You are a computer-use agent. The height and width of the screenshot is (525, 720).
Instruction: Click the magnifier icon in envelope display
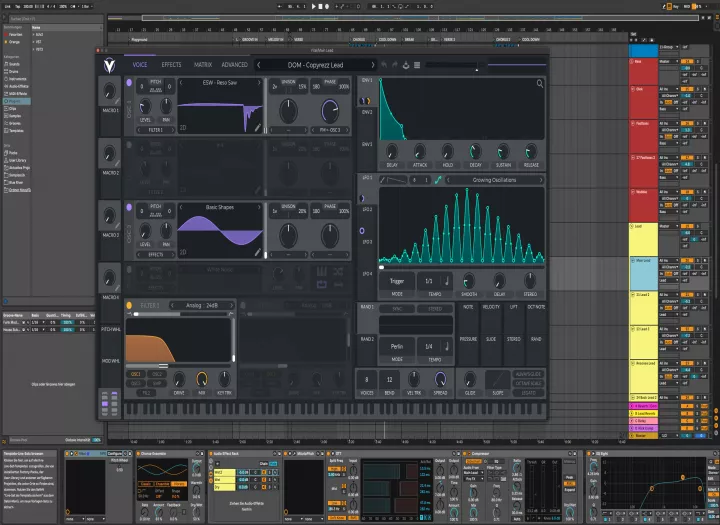pos(540,83)
